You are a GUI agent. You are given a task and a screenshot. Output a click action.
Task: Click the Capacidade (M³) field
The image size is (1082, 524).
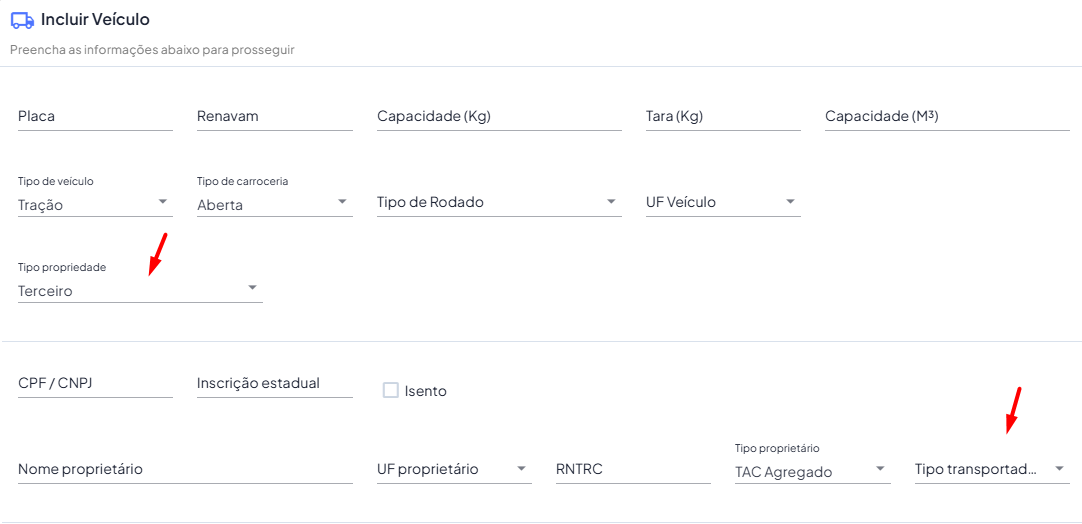pos(946,117)
